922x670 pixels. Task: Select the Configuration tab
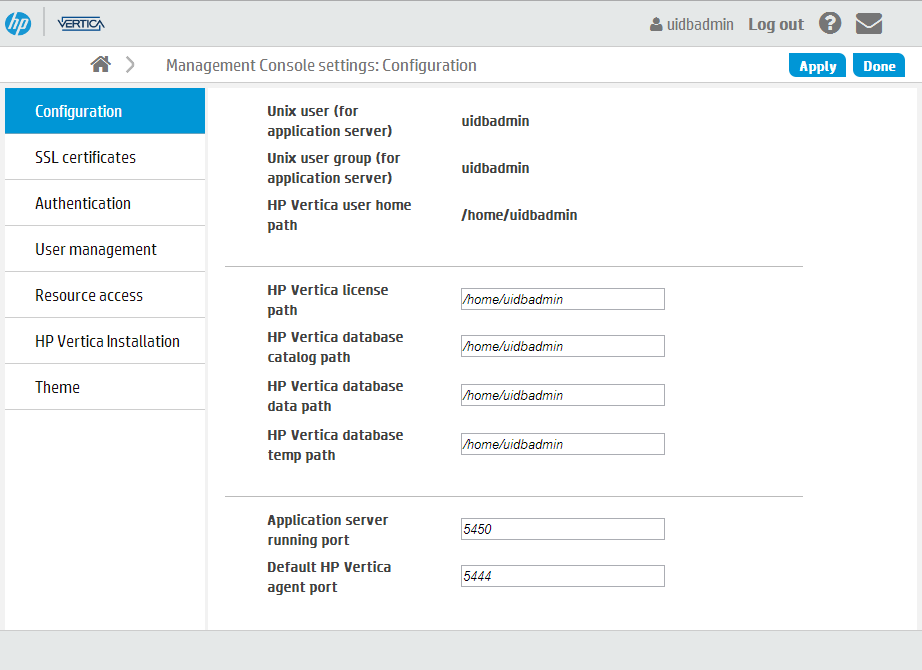coord(105,111)
